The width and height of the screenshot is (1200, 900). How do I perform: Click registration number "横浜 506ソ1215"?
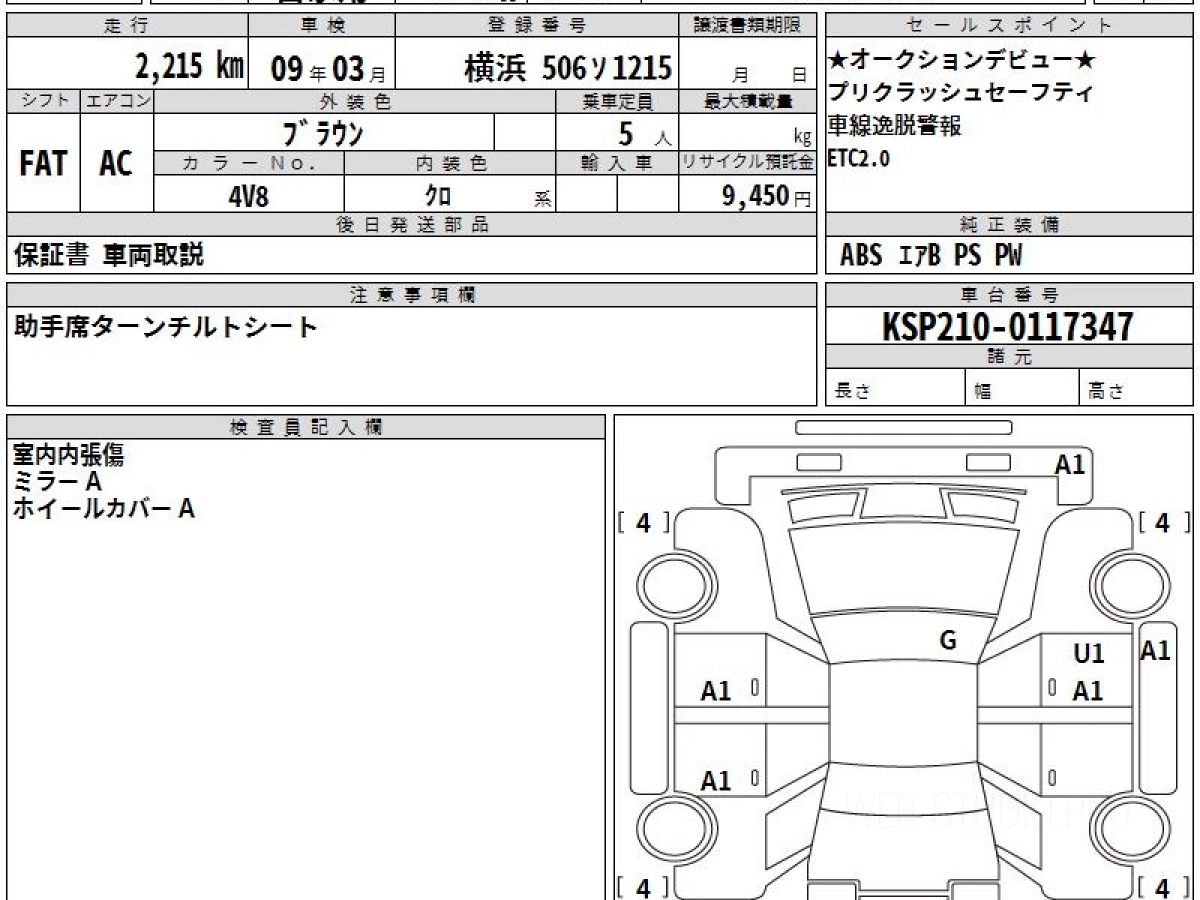point(567,68)
